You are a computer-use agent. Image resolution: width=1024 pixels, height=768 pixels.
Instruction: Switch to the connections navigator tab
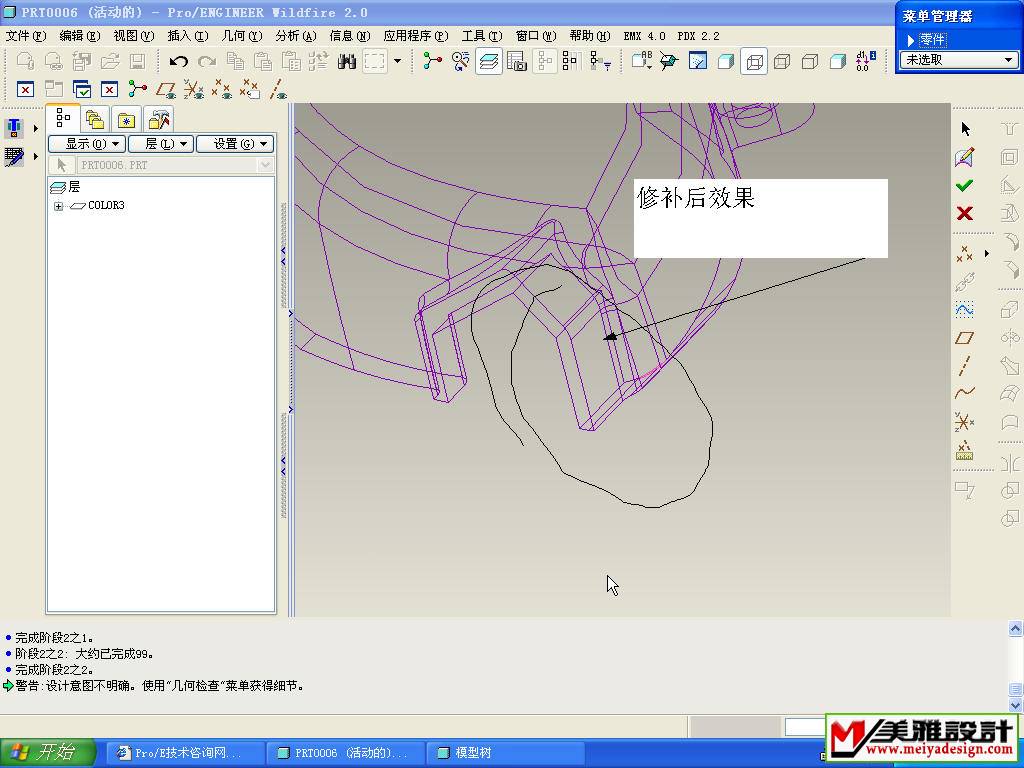[x=158, y=120]
